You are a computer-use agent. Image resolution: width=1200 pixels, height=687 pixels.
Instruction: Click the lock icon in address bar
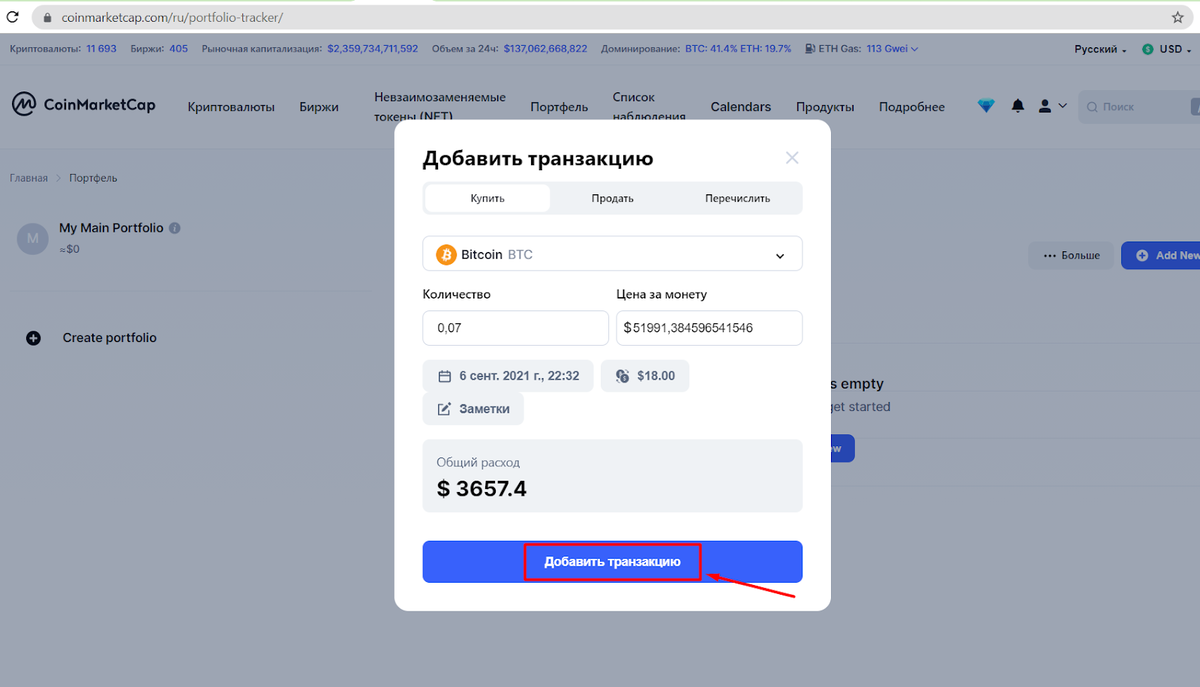pyautogui.click(x=46, y=18)
